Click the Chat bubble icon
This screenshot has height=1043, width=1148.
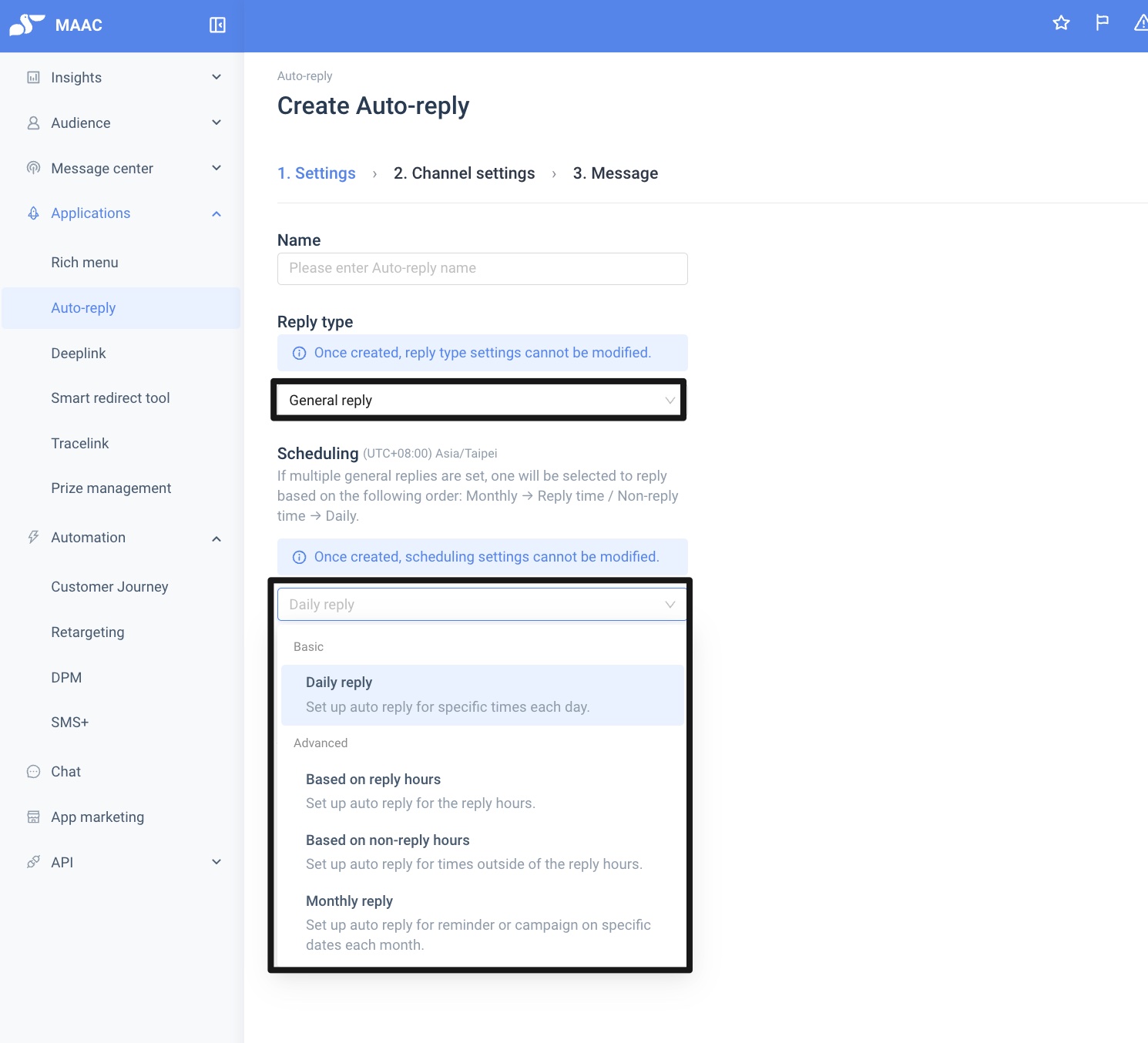33,771
